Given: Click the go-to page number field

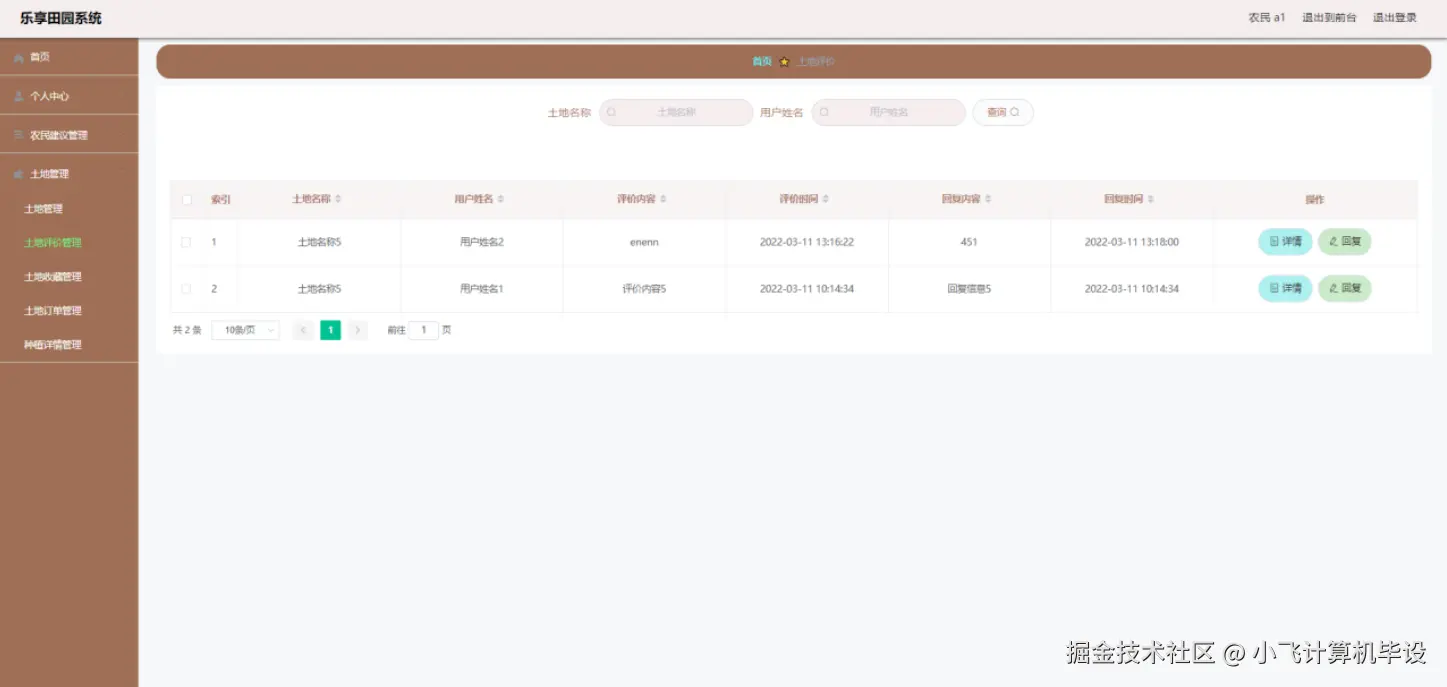Looking at the screenshot, I should 424,330.
